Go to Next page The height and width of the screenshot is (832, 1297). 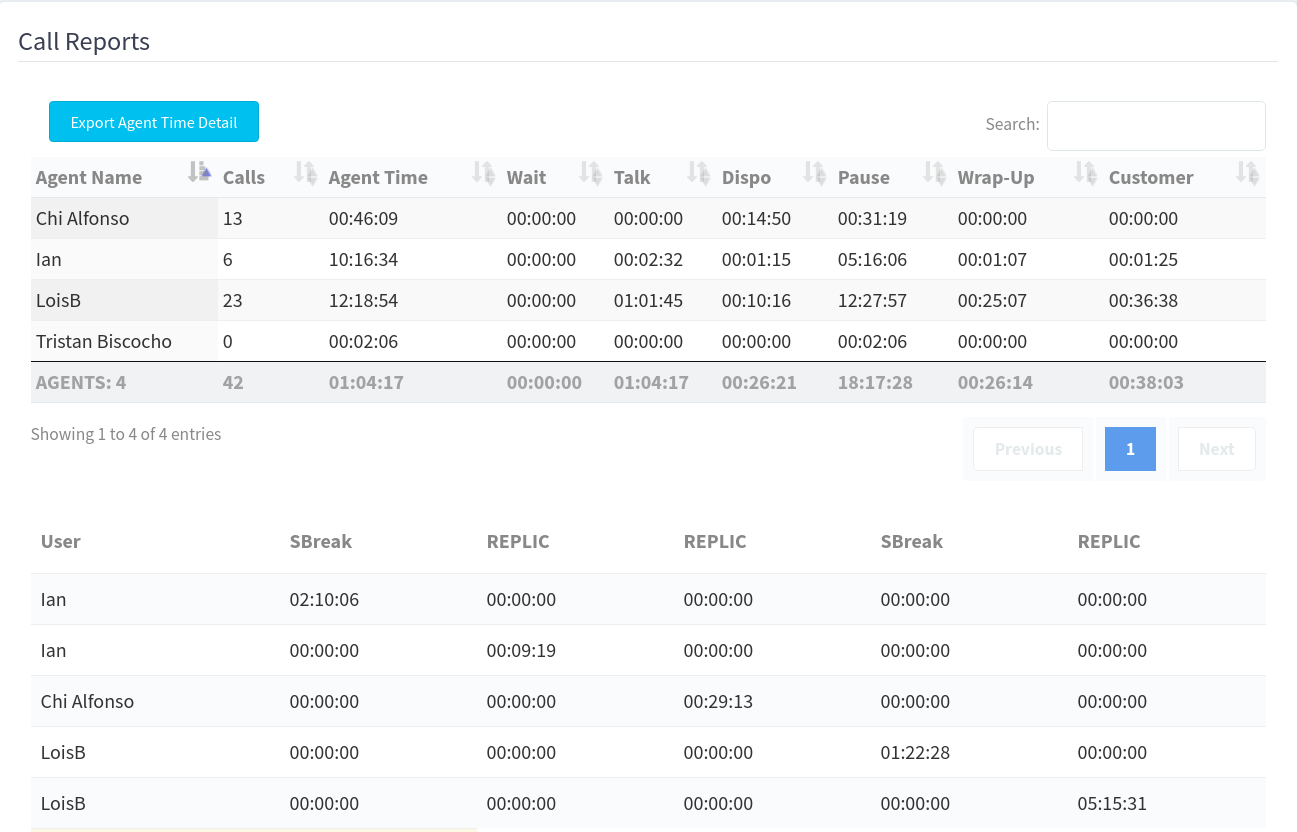point(1217,449)
